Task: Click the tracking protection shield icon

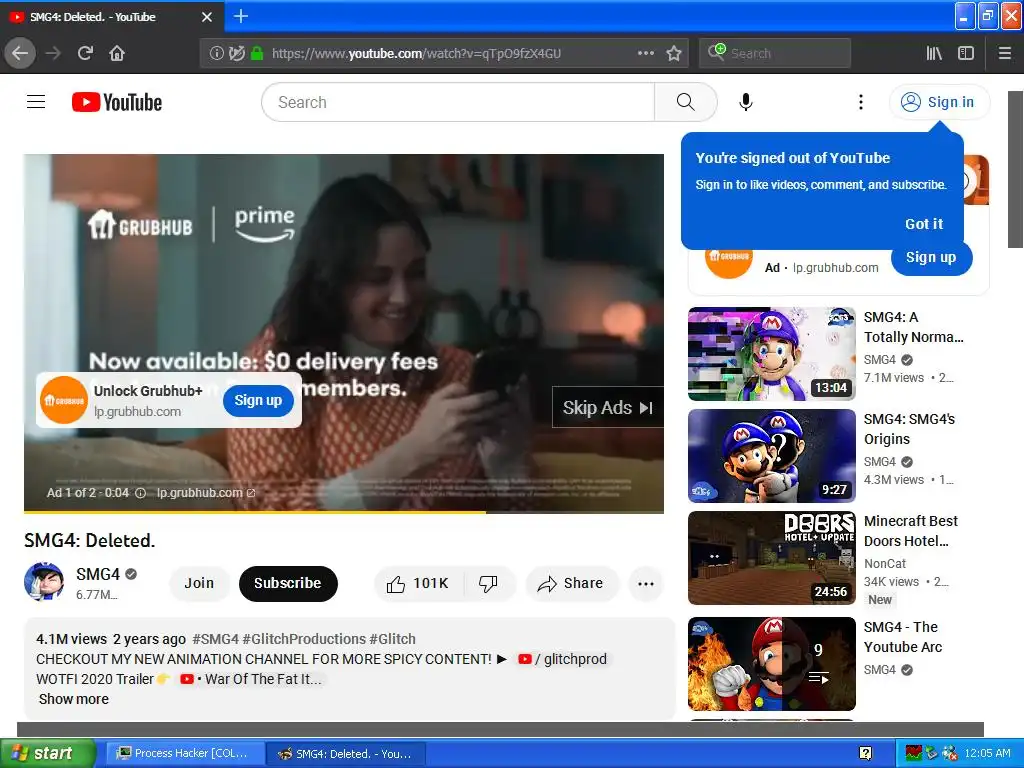Action: pyautogui.click(x=236, y=53)
